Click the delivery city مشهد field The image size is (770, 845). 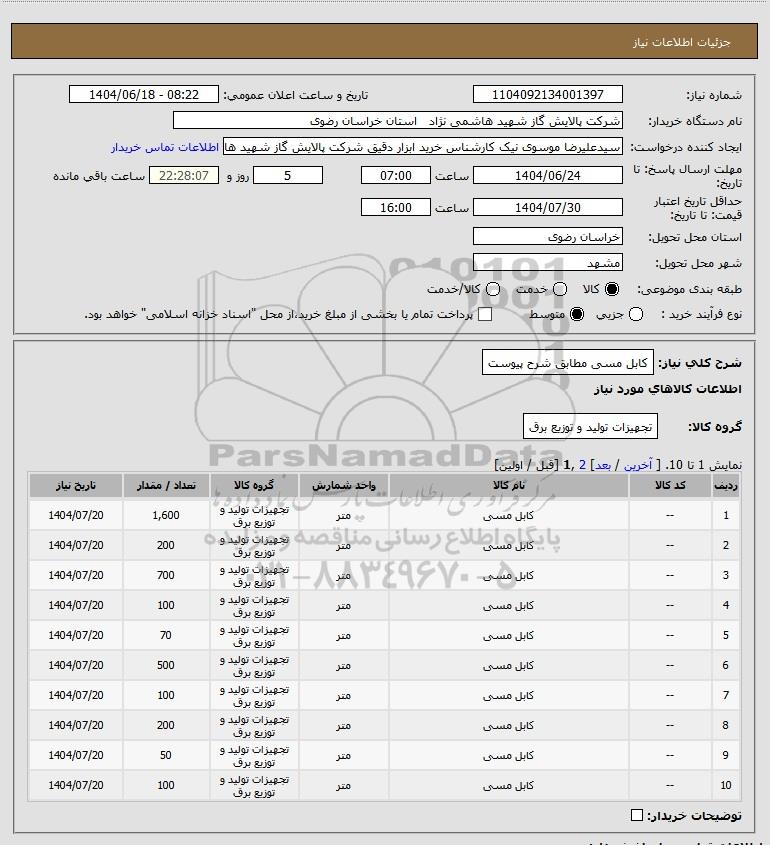tap(547, 263)
